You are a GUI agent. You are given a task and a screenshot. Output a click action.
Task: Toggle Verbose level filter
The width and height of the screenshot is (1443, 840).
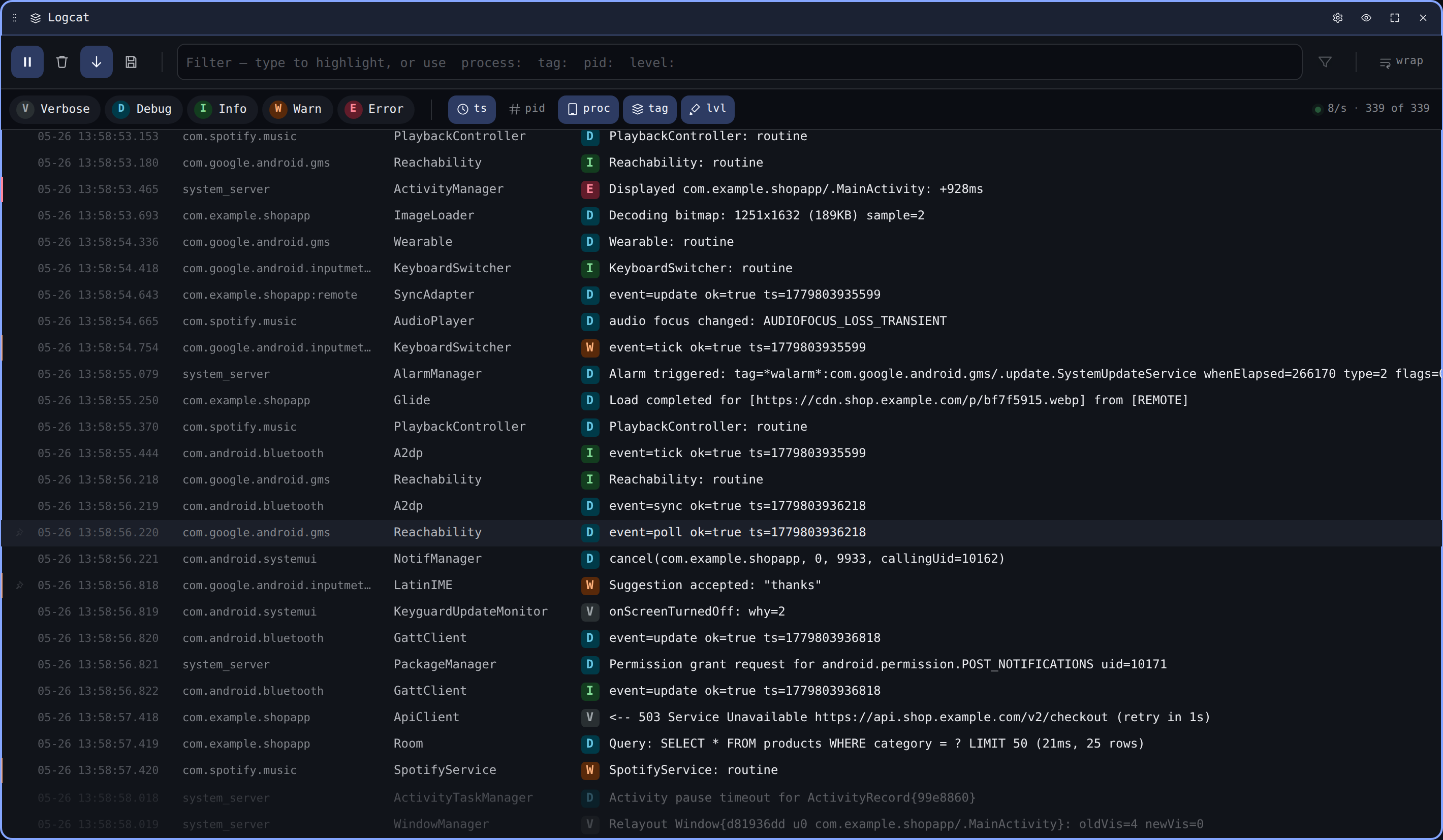pyautogui.click(x=54, y=109)
